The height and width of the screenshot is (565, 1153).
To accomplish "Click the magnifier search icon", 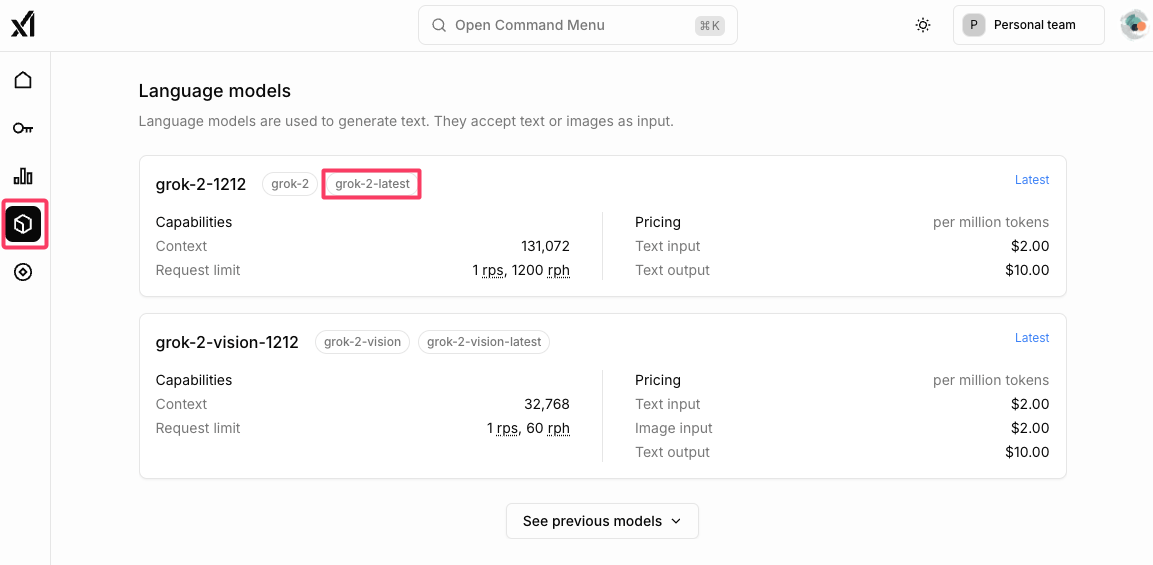I will pyautogui.click(x=438, y=25).
